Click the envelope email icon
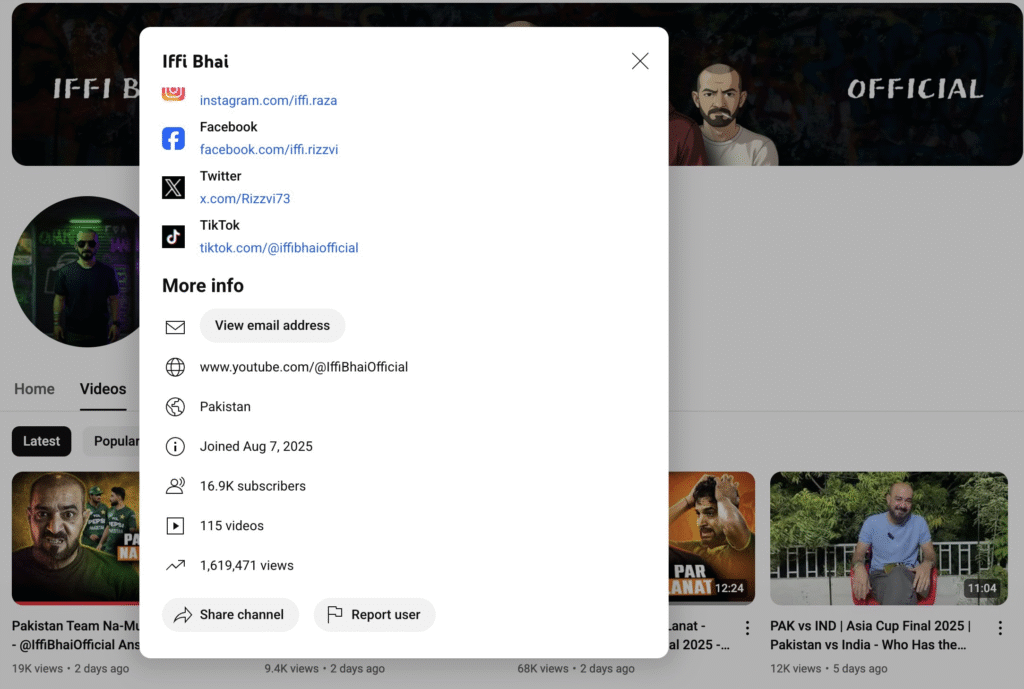The width and height of the screenshot is (1024, 689). (x=175, y=326)
